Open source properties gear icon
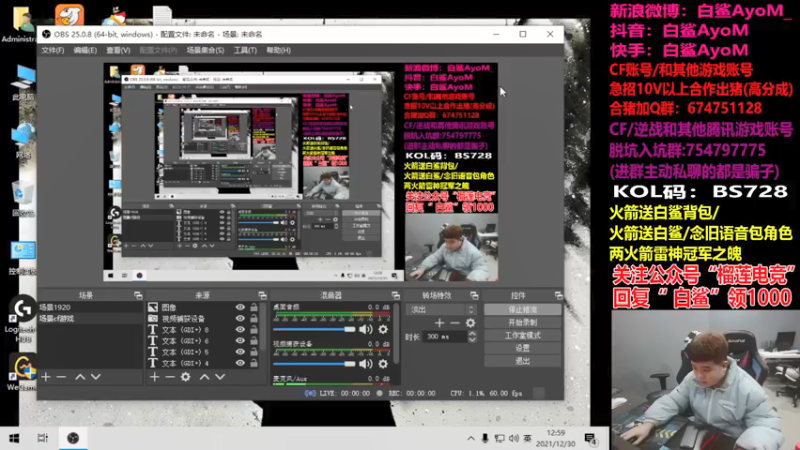 186,377
